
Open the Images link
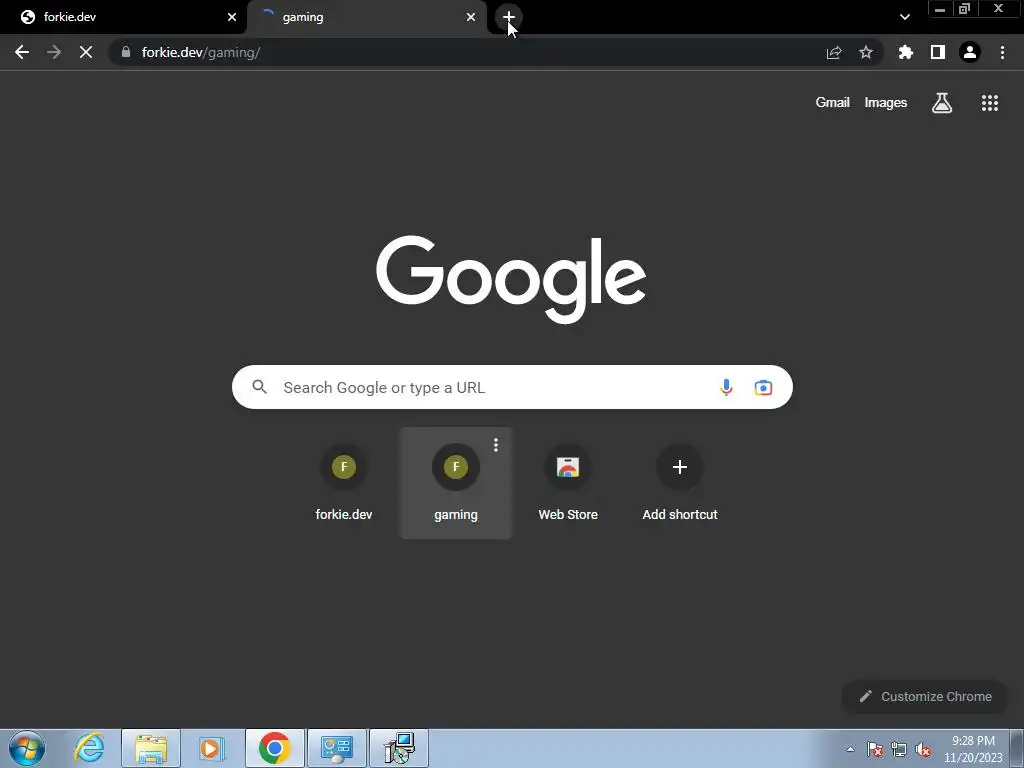pyautogui.click(x=886, y=103)
